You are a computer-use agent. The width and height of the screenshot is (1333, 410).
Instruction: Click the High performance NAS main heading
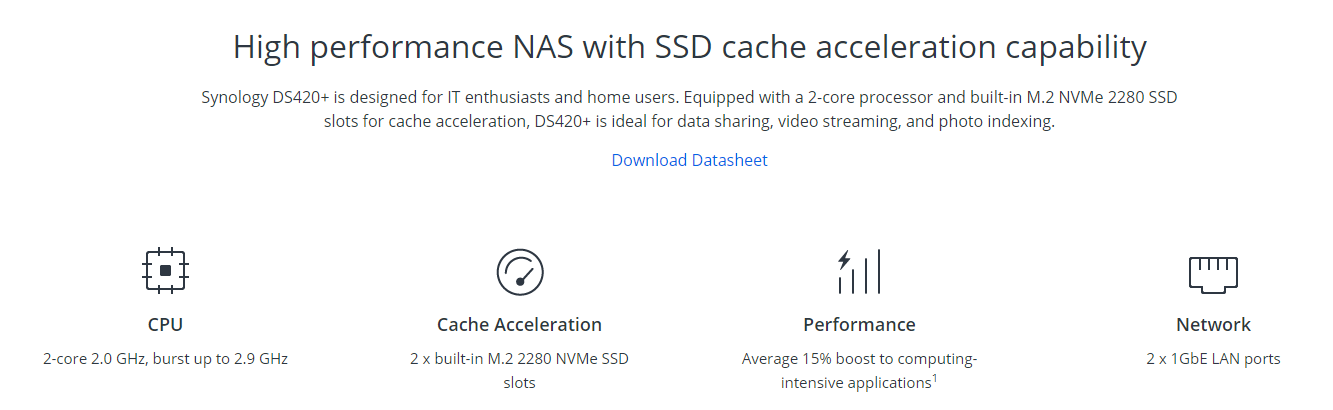click(689, 47)
